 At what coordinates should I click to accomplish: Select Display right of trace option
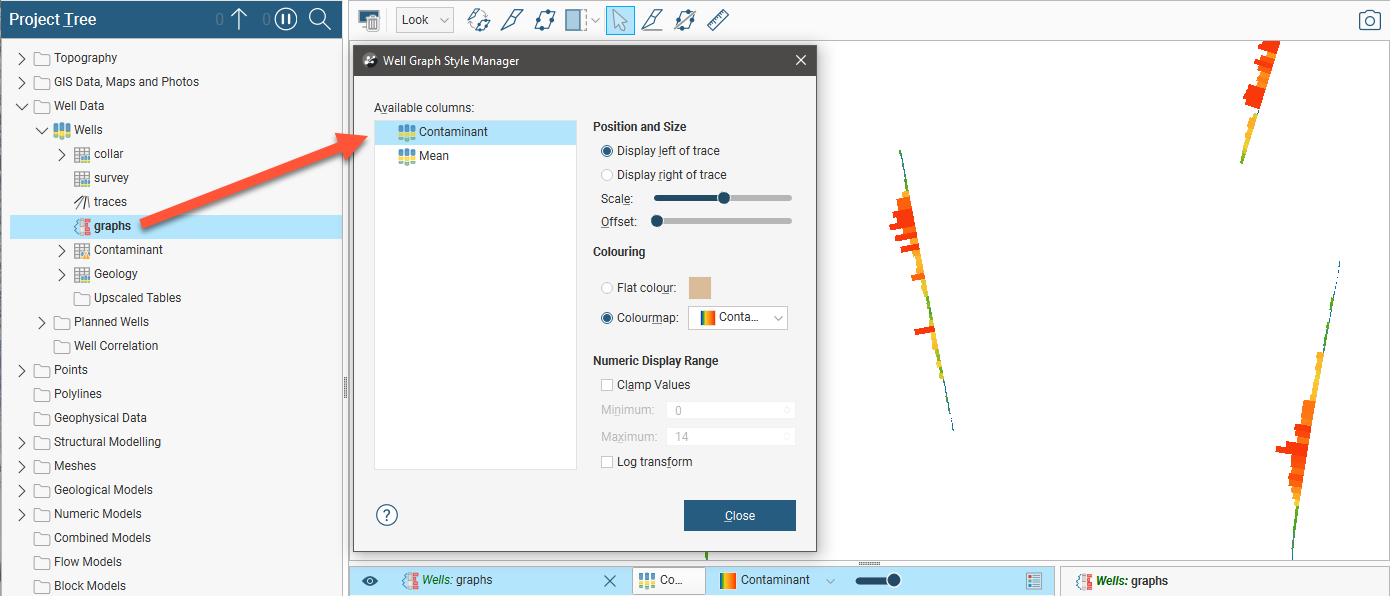click(x=607, y=175)
